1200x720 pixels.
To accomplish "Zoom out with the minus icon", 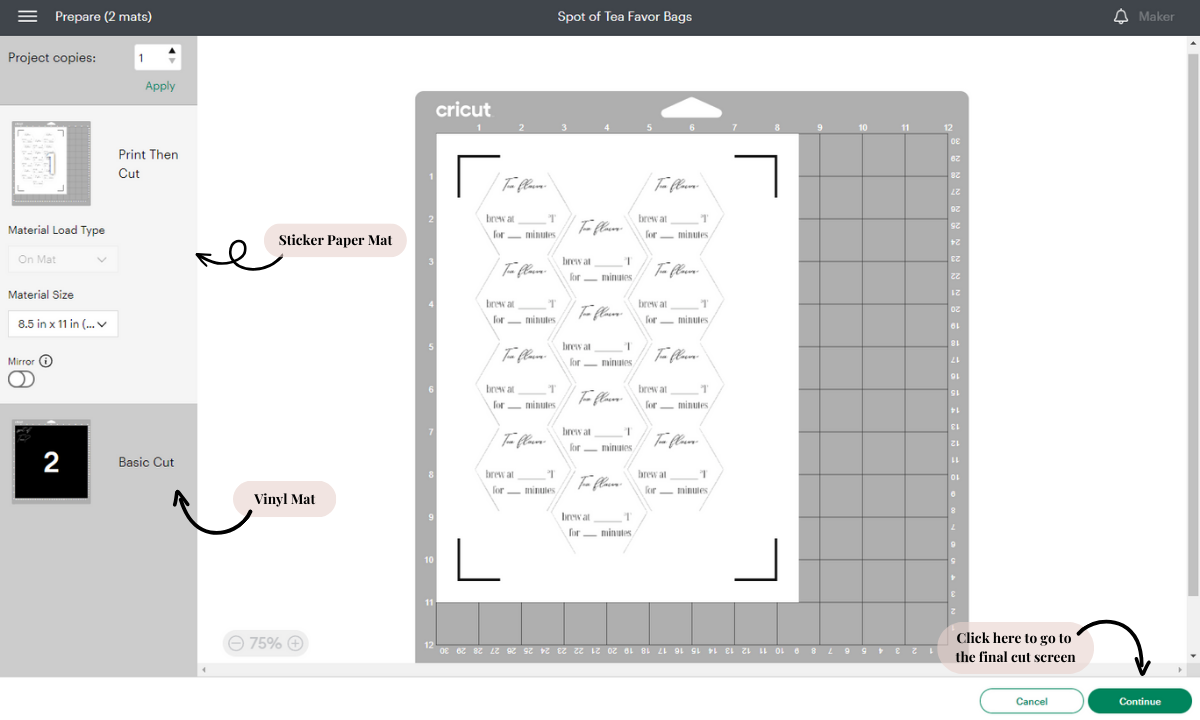I will pos(236,643).
